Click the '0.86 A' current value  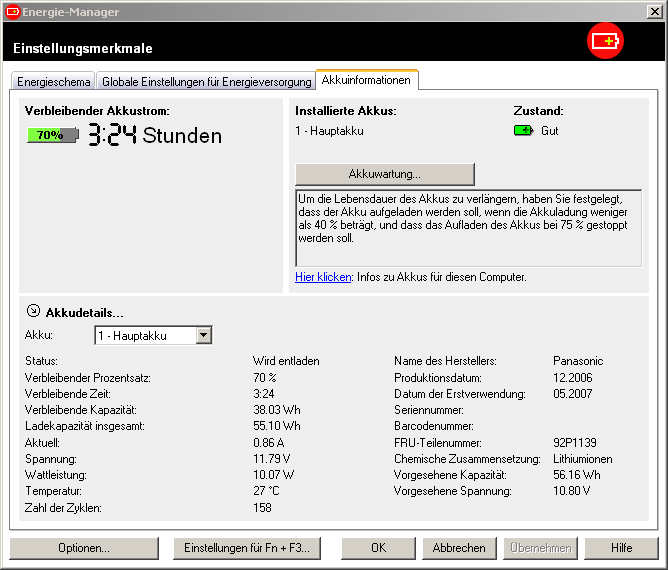(x=269, y=443)
